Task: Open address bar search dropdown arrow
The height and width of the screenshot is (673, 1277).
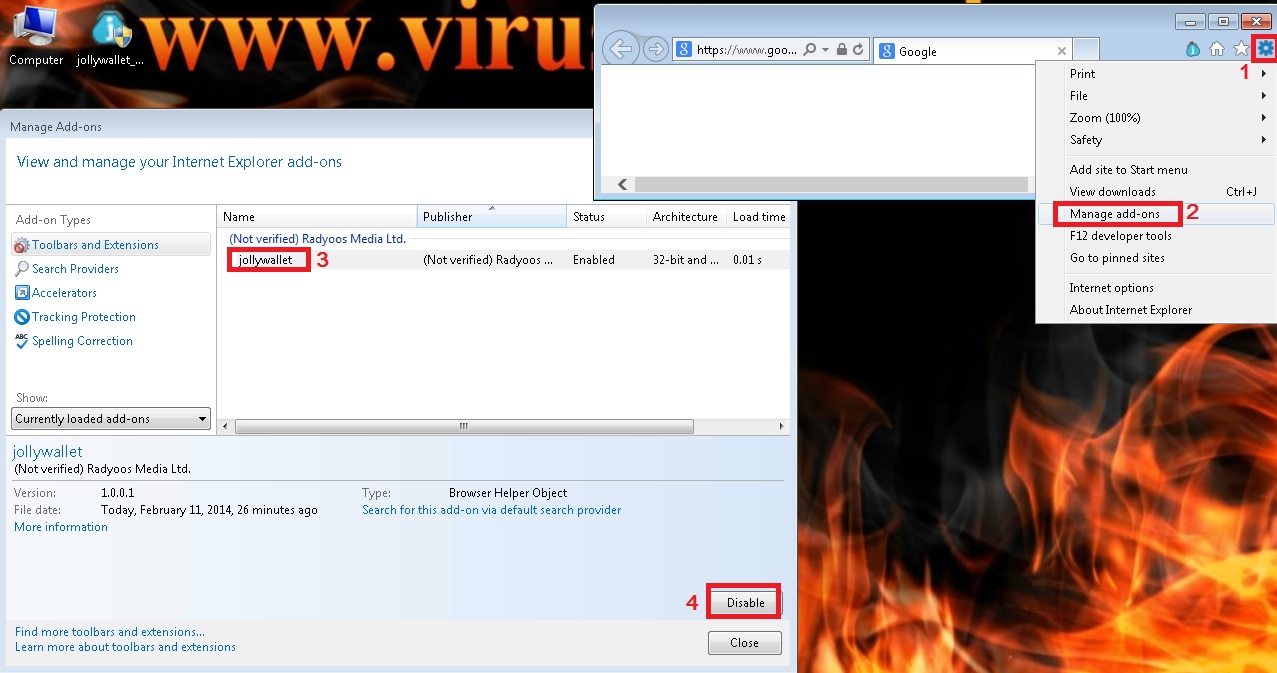Action: [x=825, y=49]
